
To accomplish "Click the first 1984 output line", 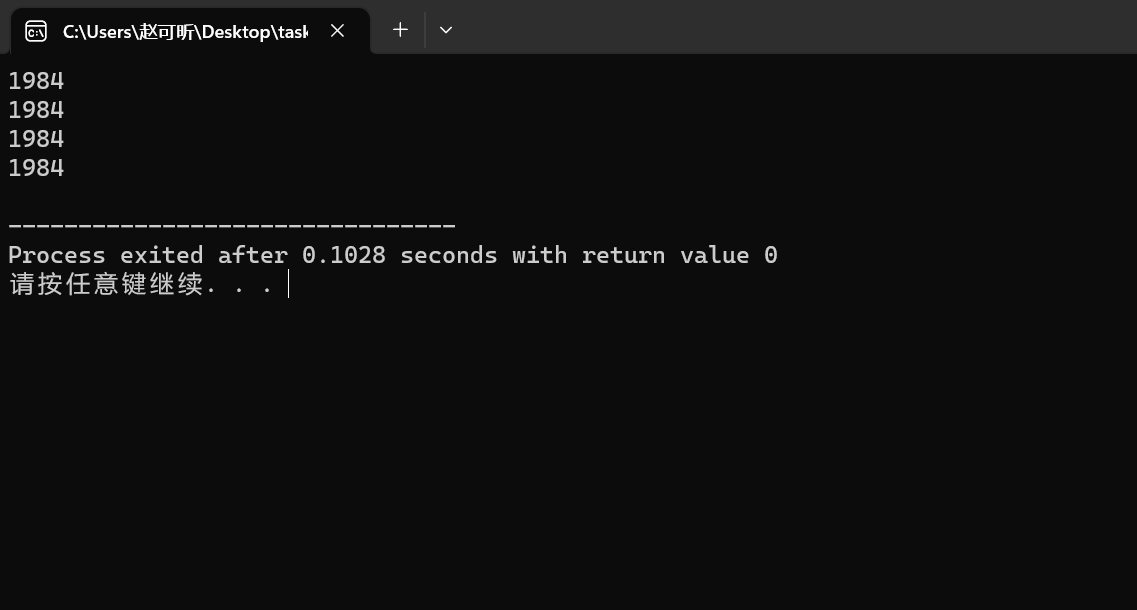I will pyautogui.click(x=36, y=81).
